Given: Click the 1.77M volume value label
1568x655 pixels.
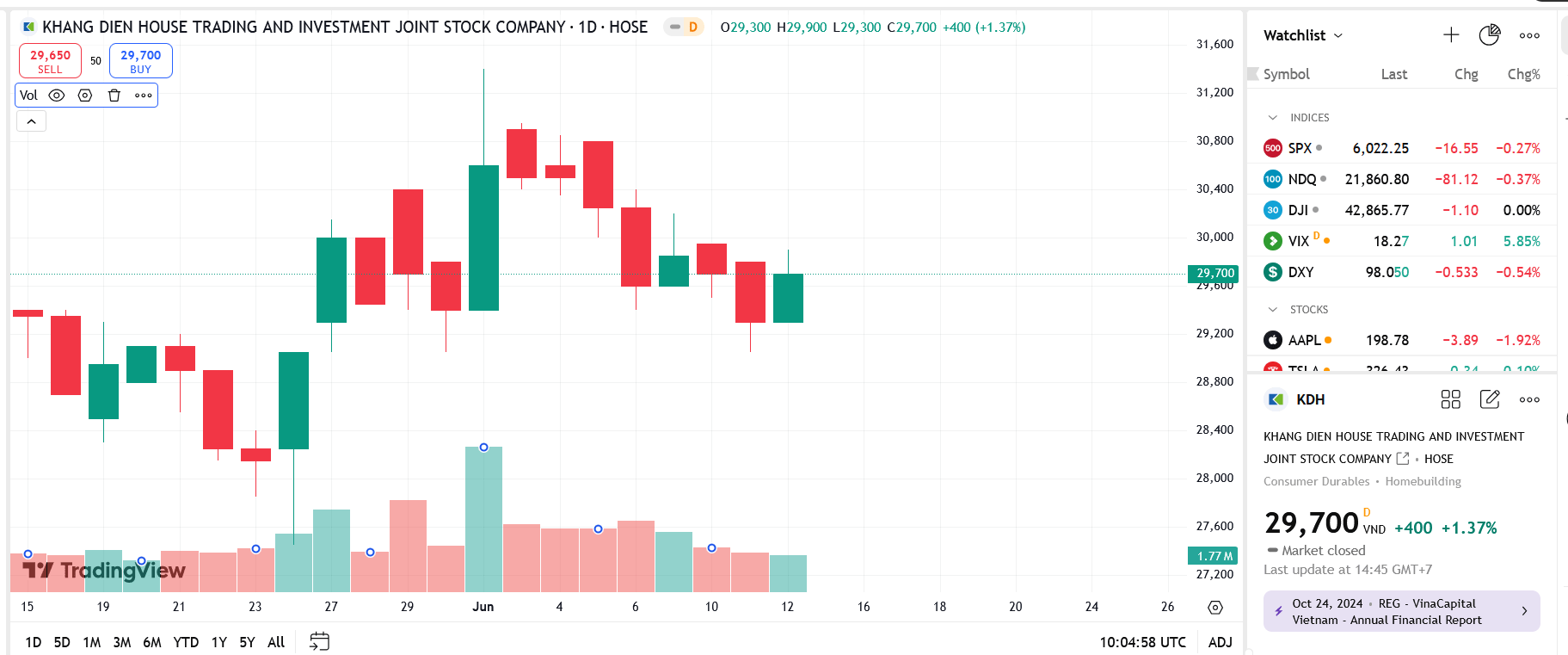Looking at the screenshot, I should pos(1214,556).
